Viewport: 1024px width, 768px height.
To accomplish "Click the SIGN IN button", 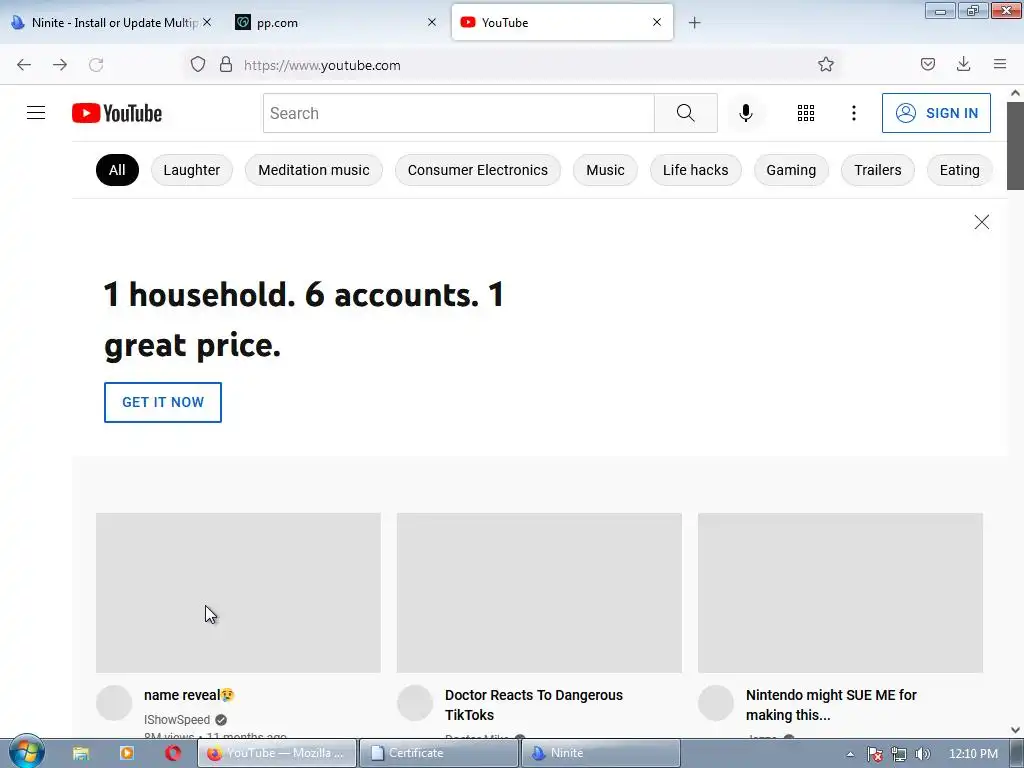I will (x=936, y=113).
